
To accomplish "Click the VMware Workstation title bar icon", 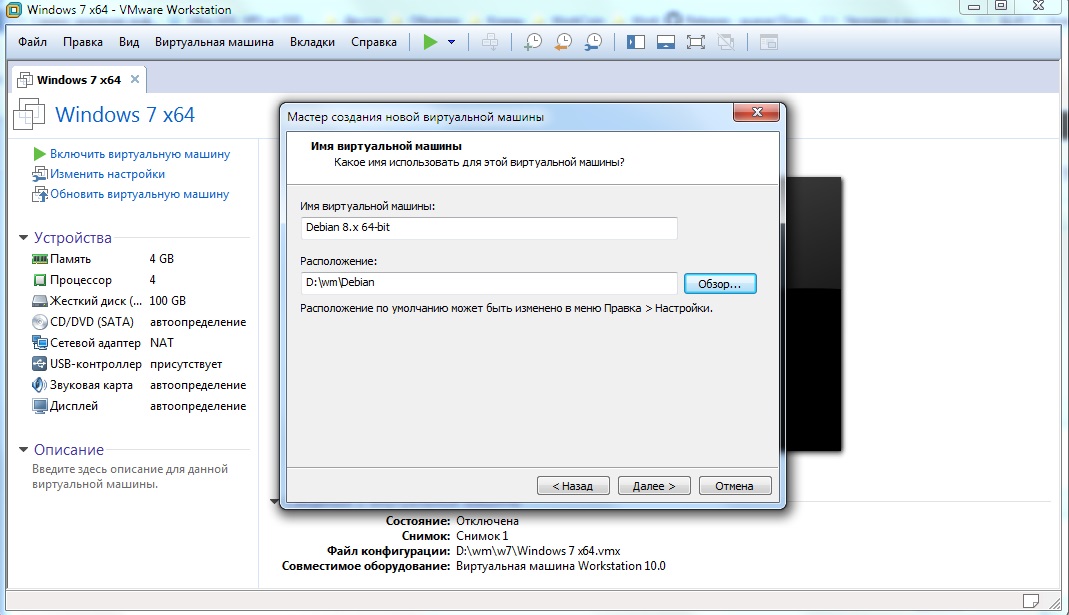I will click(x=13, y=10).
